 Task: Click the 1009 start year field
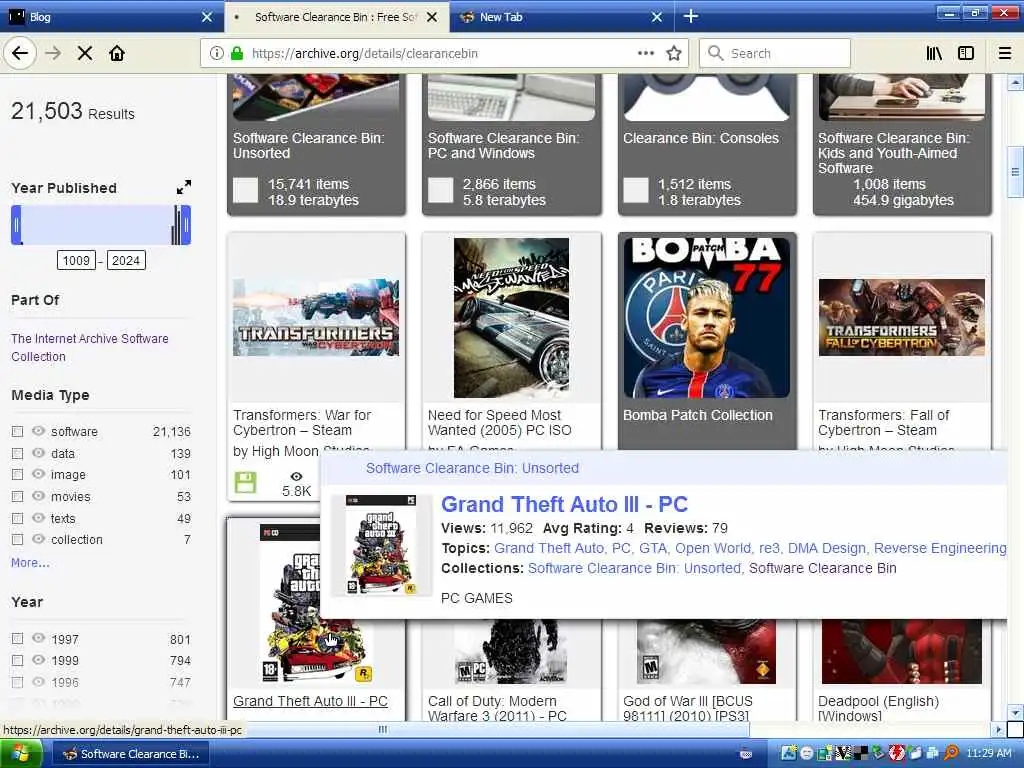76,261
